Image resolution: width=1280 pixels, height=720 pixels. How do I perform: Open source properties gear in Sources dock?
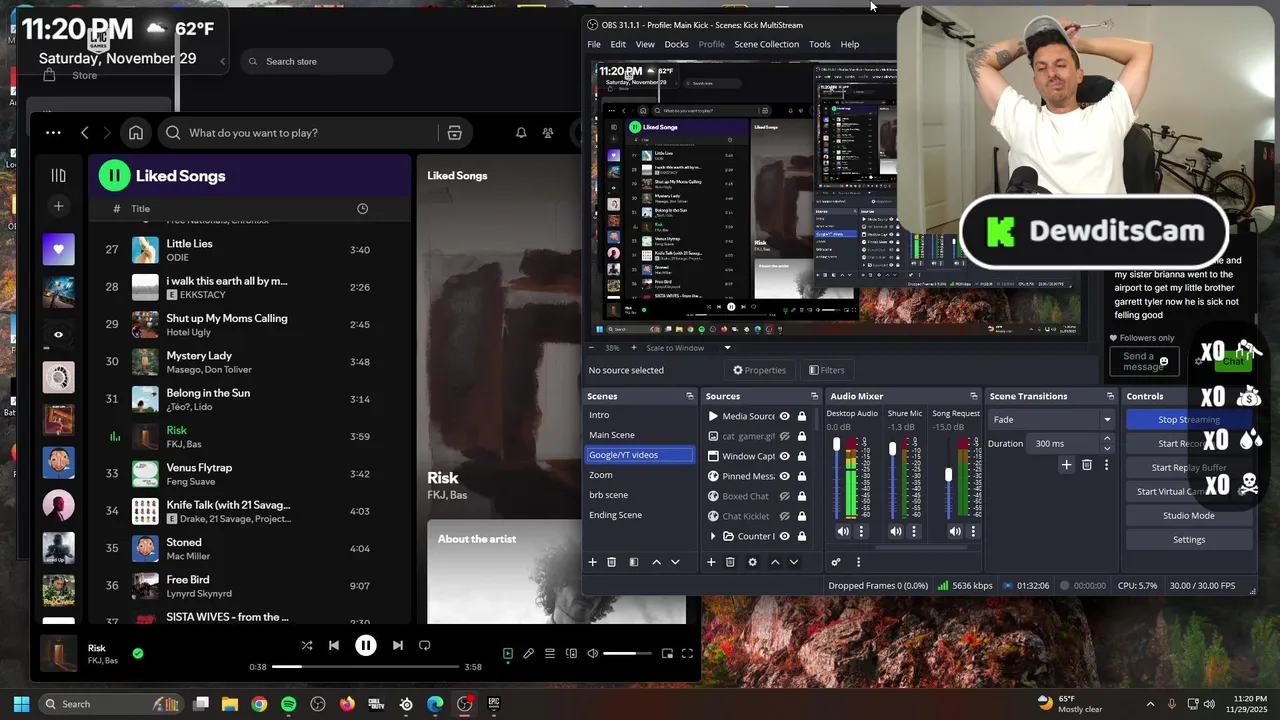(752, 562)
